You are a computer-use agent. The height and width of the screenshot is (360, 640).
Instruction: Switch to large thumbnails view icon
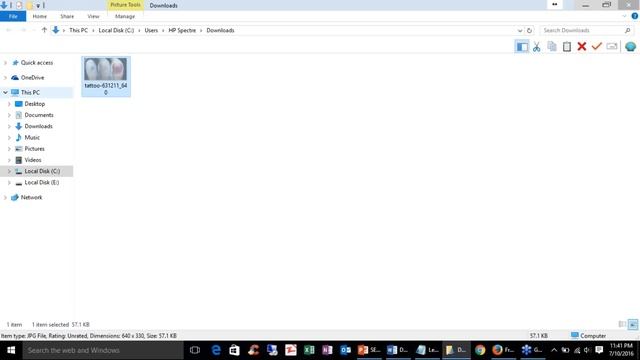tap(633, 324)
